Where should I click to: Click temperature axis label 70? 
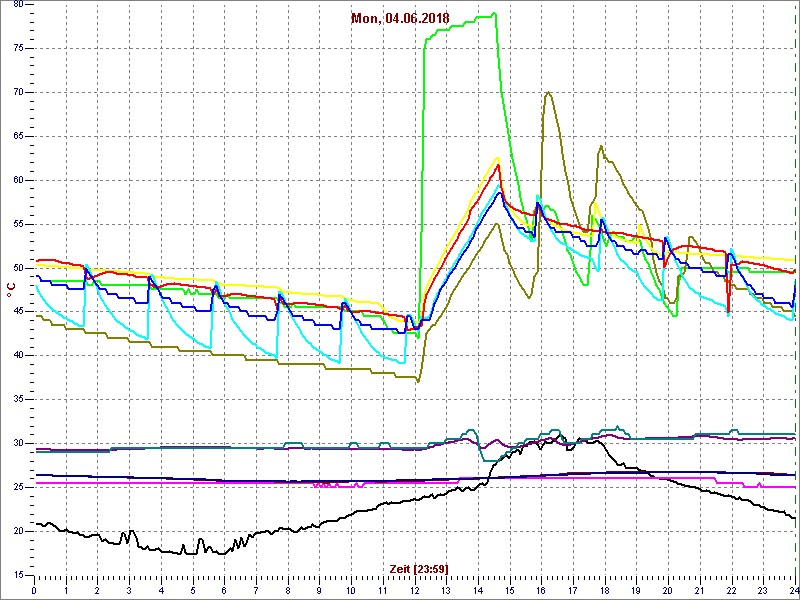[x=18, y=92]
